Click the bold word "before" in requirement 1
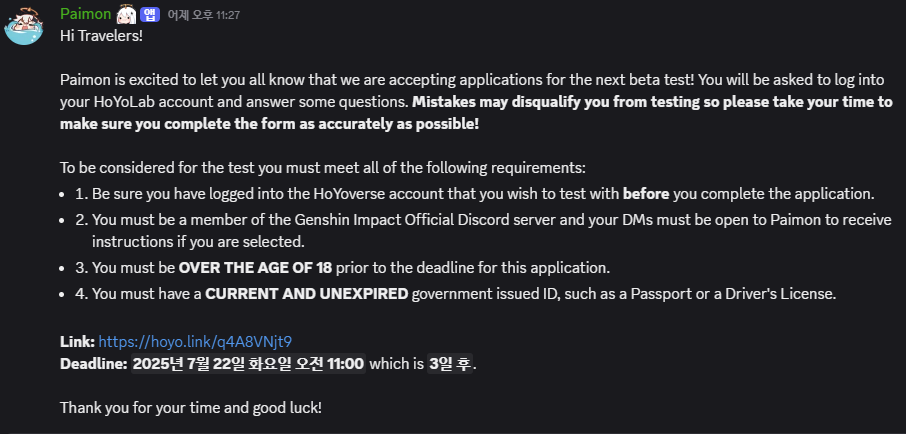Screen dimensions: 906x434 tap(646, 193)
